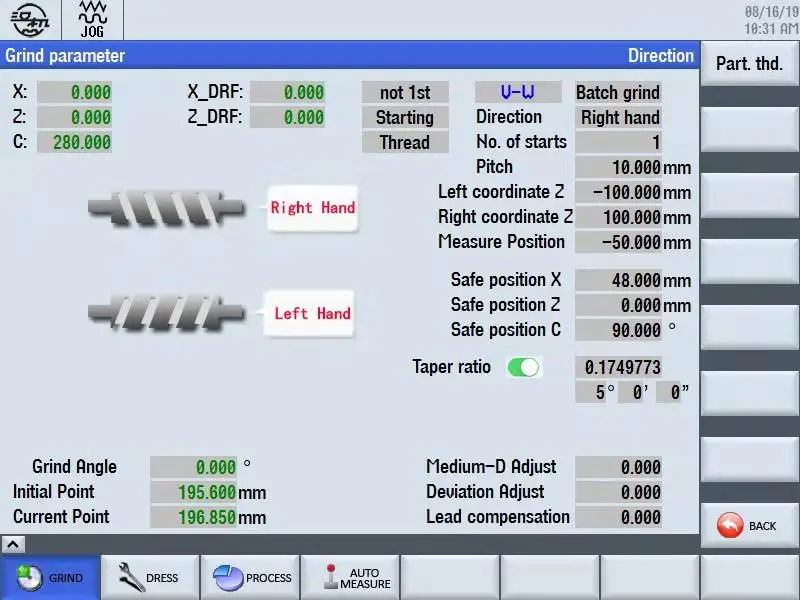The image size is (800, 600).
Task: Click the BACK softkey
Action: tap(749, 526)
